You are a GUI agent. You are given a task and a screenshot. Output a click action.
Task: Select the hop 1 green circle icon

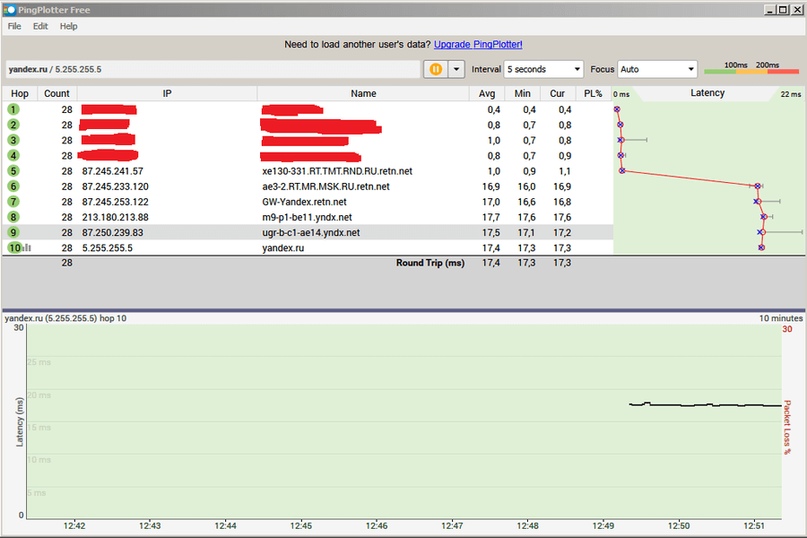click(x=14, y=109)
